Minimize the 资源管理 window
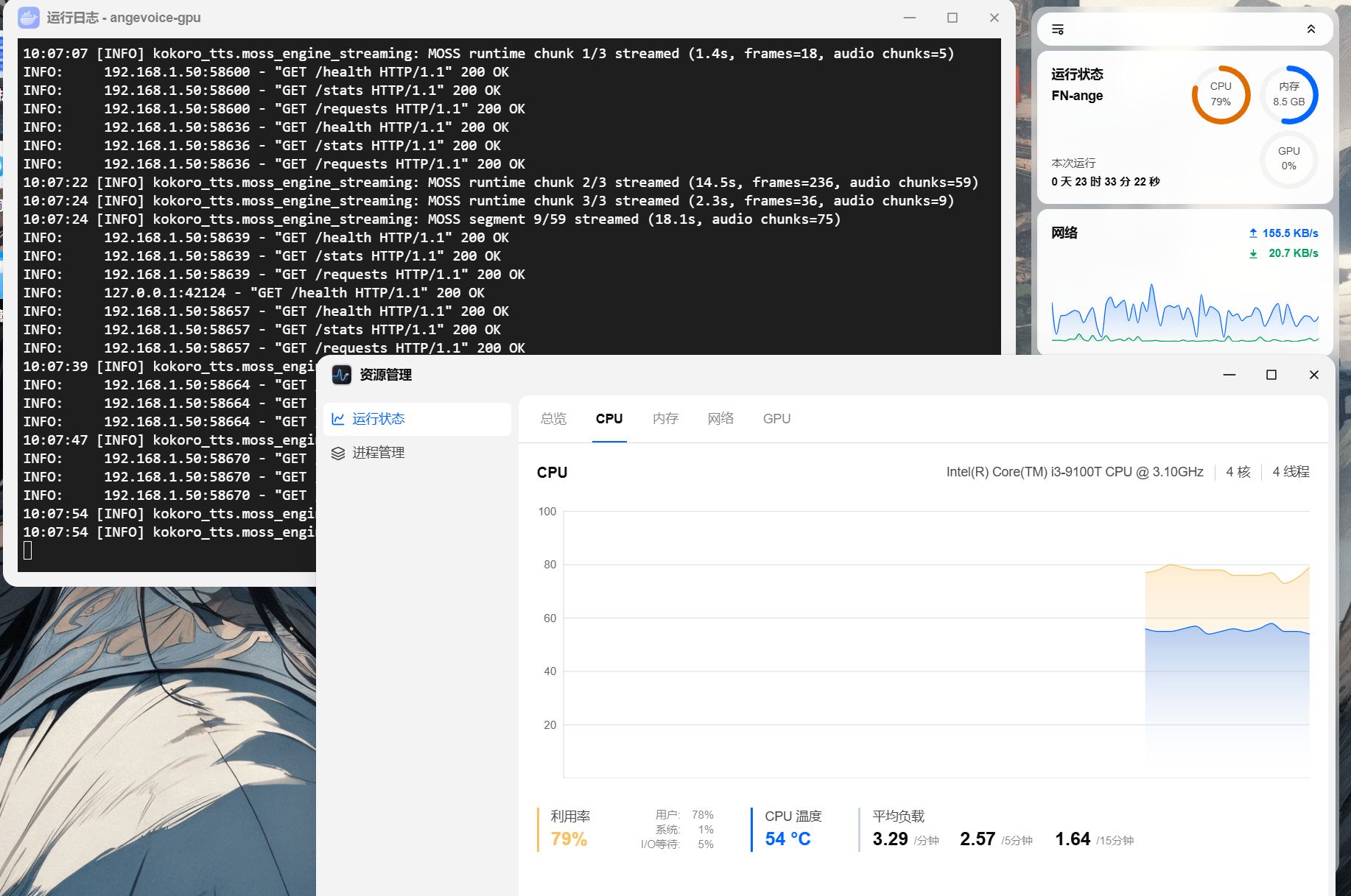 1229,375
